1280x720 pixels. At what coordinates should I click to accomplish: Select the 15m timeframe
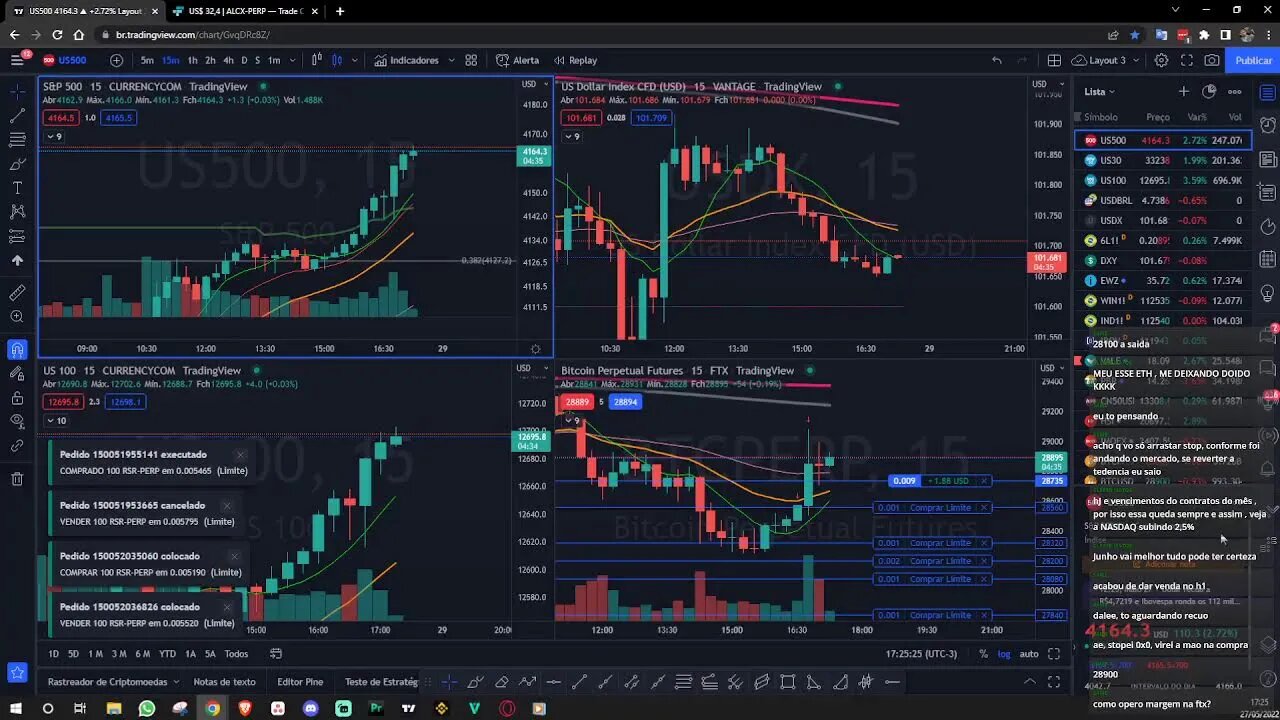[171, 60]
